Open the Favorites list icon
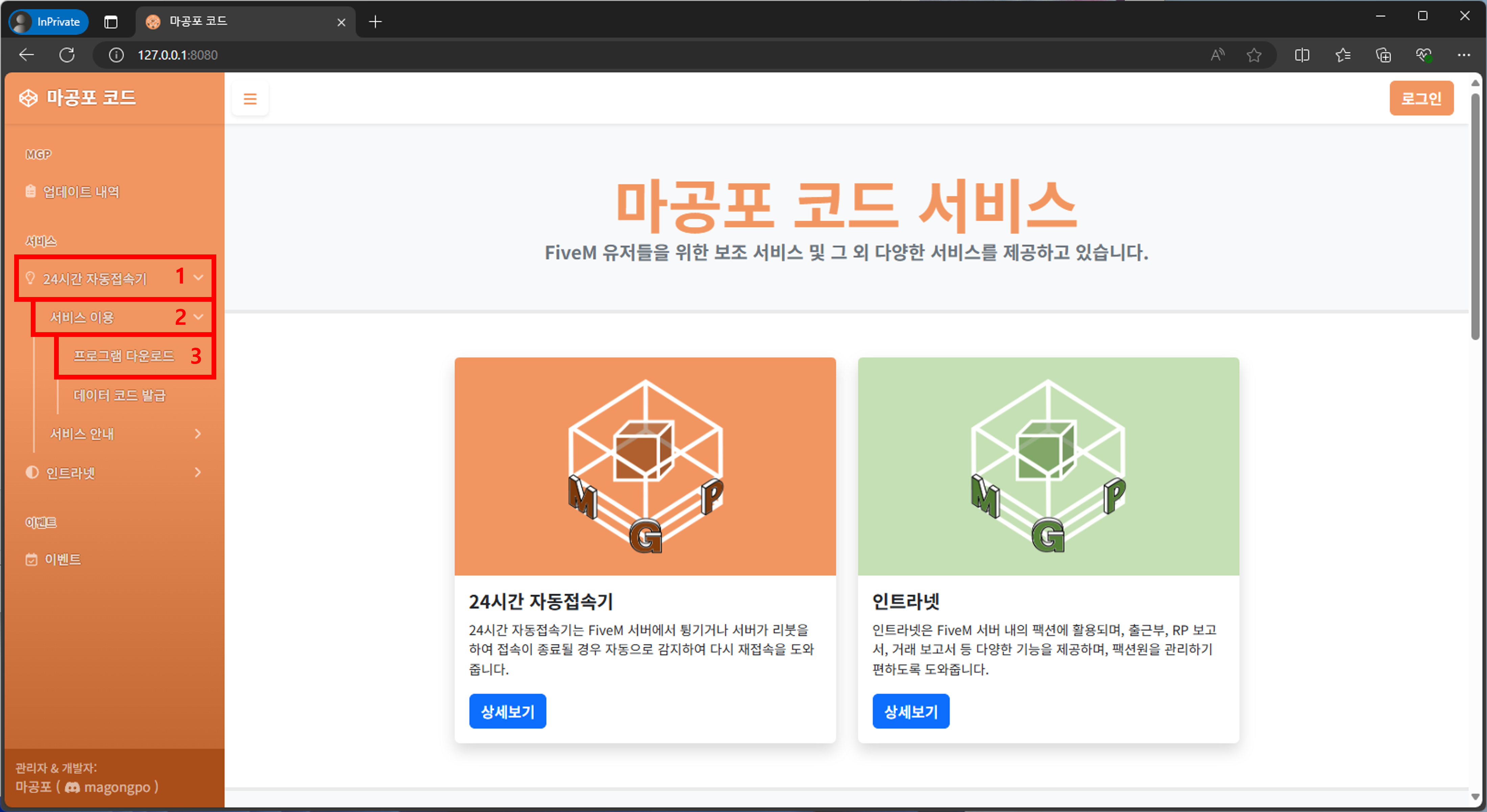 click(x=1343, y=55)
